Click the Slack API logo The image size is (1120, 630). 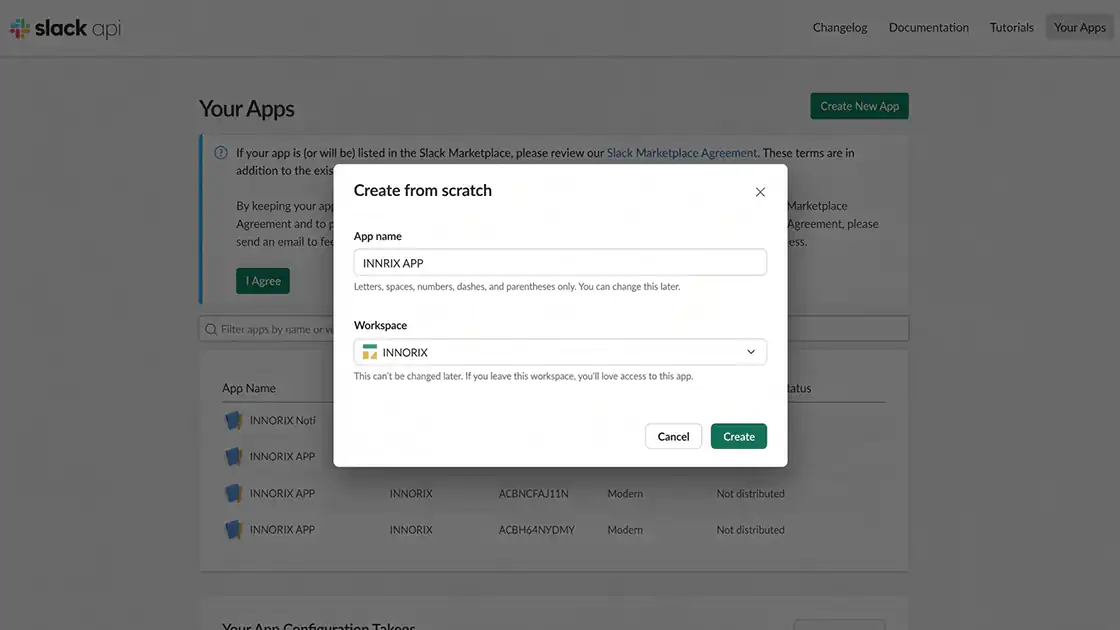pos(65,28)
